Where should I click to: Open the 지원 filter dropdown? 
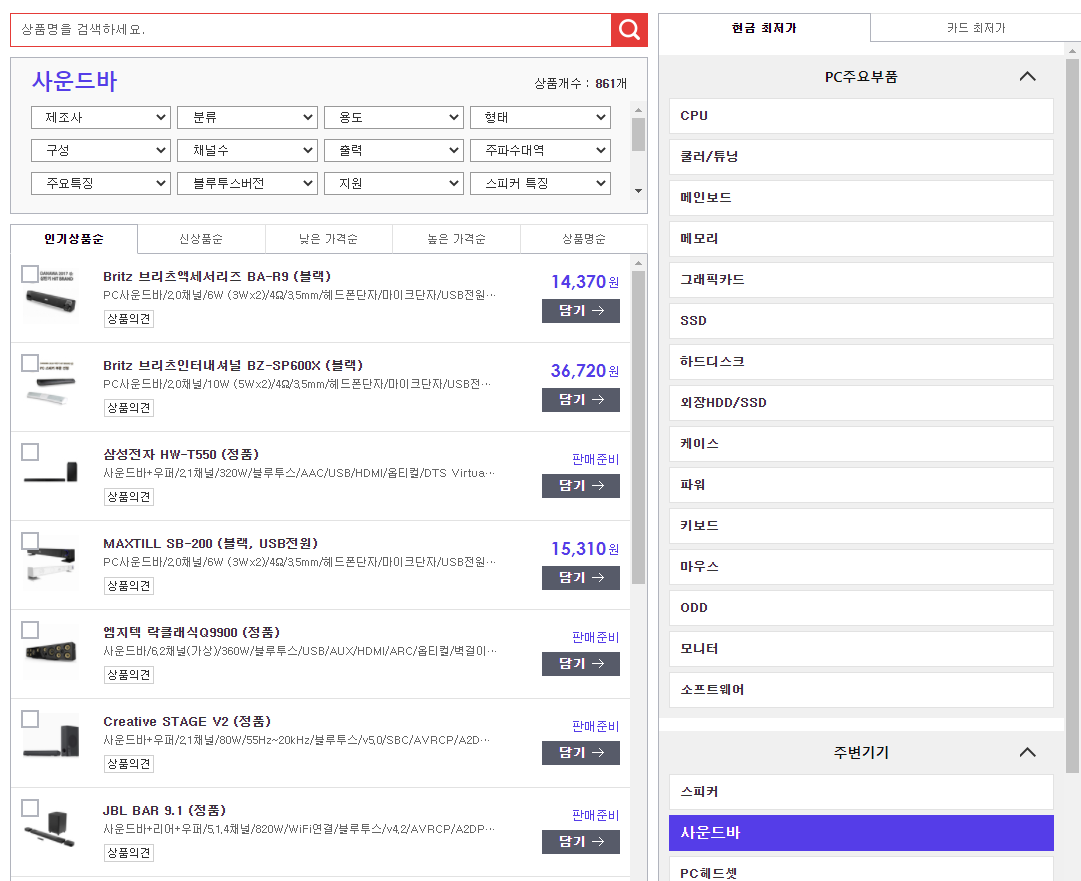tap(393, 183)
